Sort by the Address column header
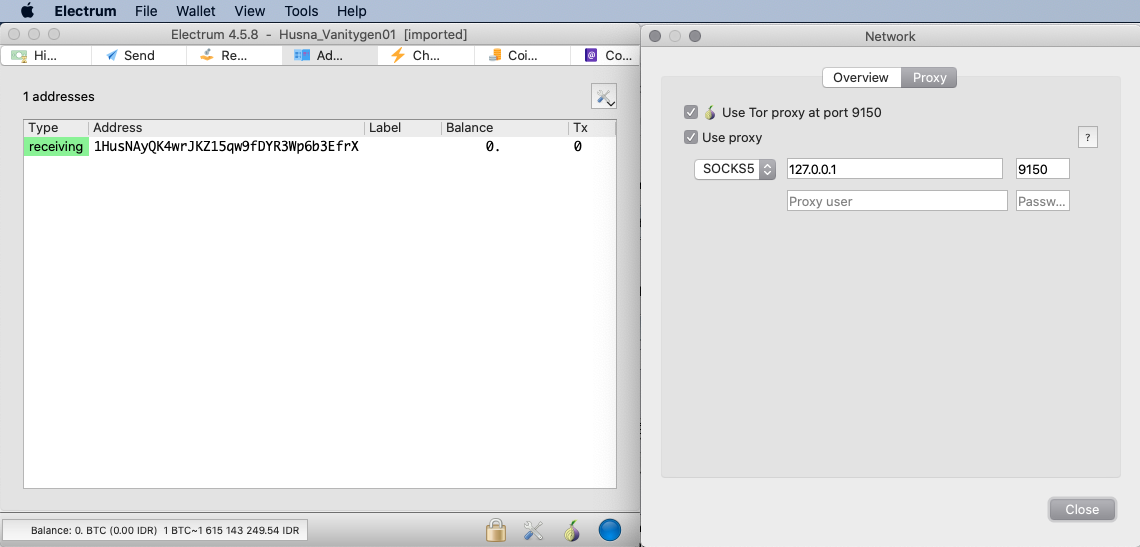The image size is (1140, 547). point(227,128)
